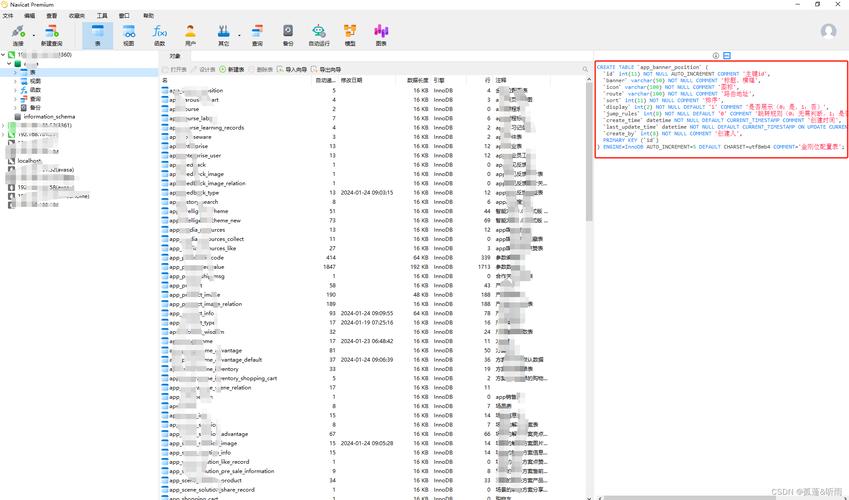Image resolution: width=849 pixels, height=500 pixels.
Task: Click the 打开表 button
Action: pos(175,69)
